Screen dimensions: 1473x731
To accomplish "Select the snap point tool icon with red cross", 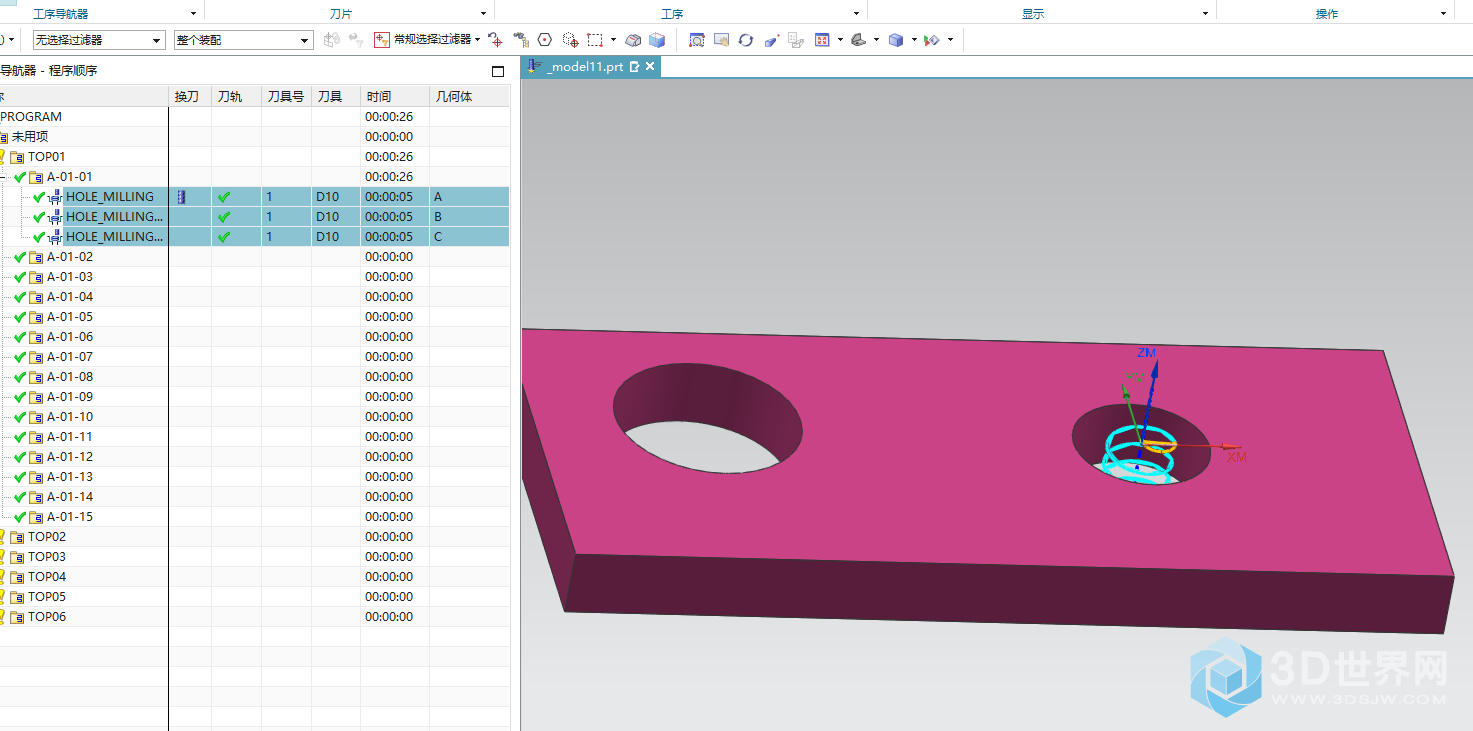I will pyautogui.click(x=495, y=40).
